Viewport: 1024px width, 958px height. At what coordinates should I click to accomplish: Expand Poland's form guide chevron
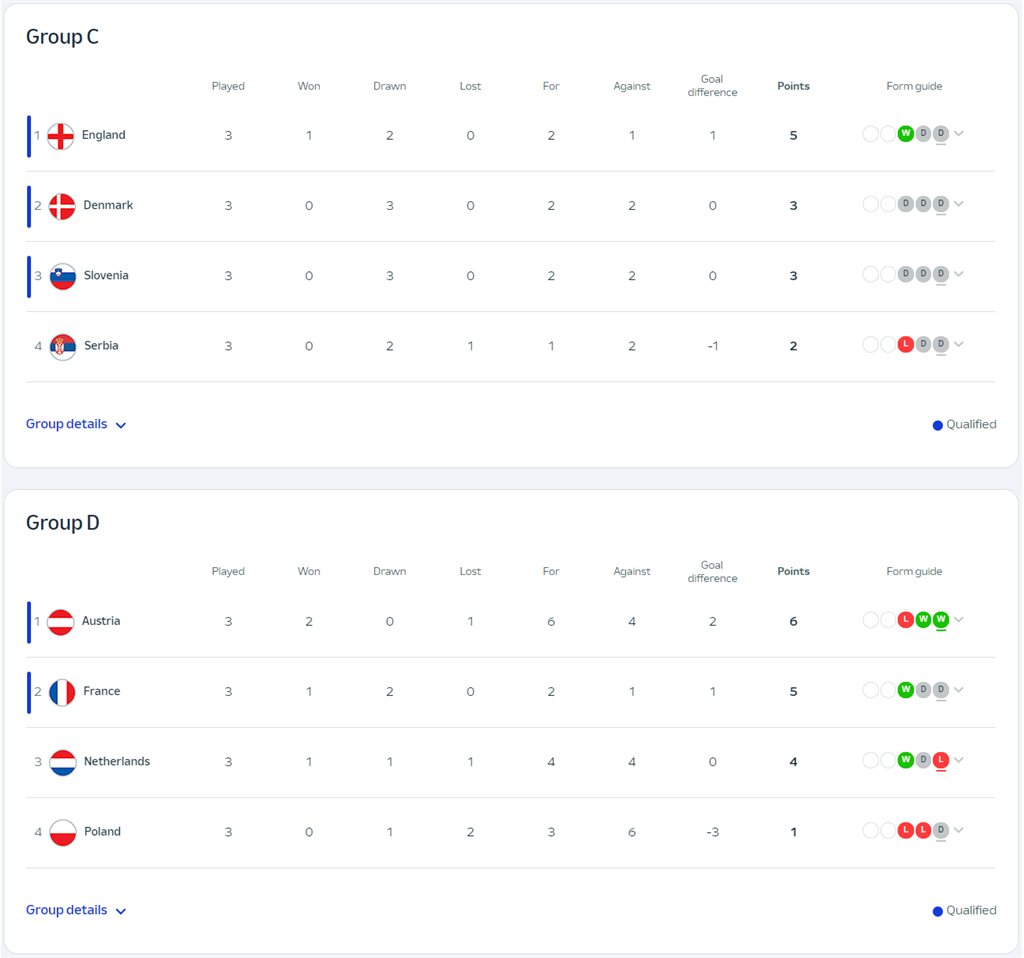959,831
